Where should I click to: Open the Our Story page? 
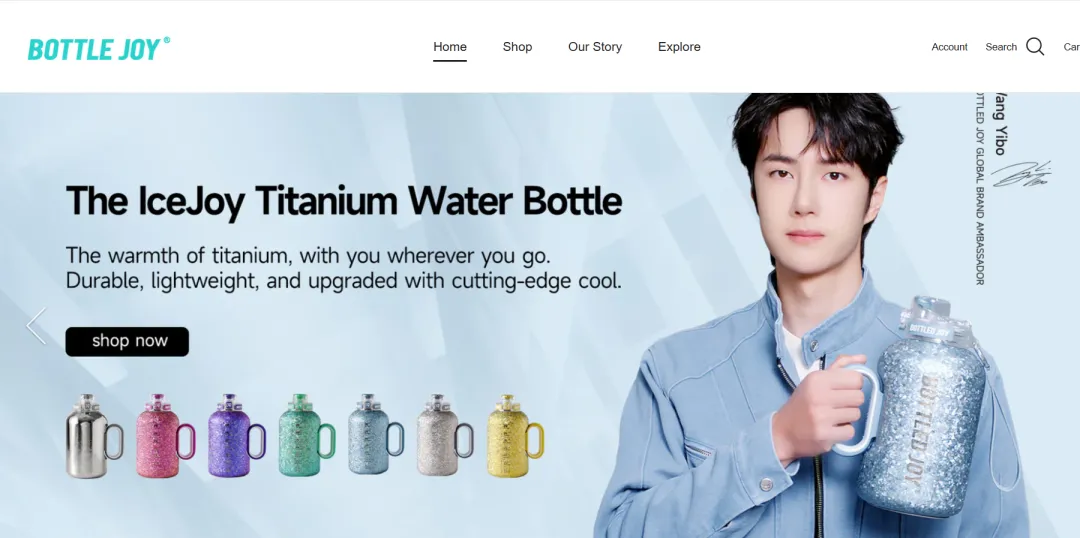tap(595, 47)
